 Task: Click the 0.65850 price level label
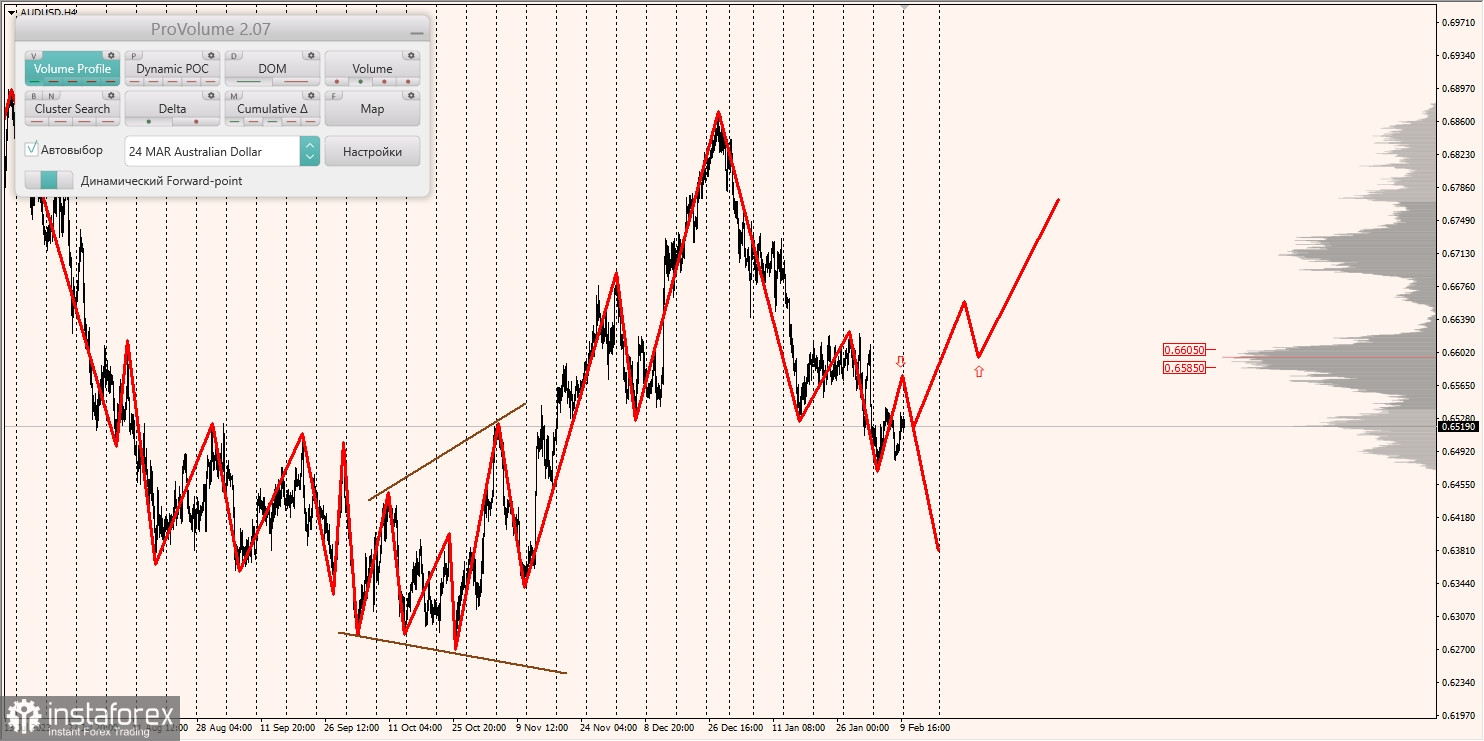pos(1185,368)
